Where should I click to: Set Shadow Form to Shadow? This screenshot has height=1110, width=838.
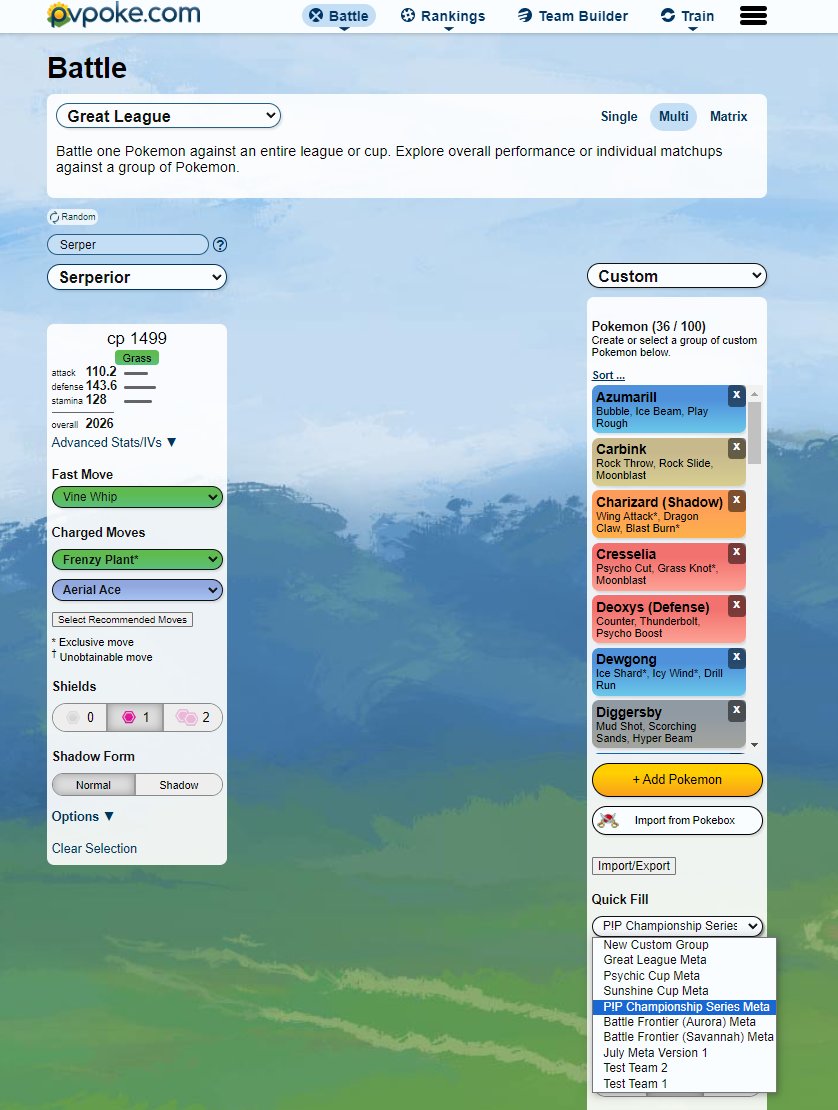tap(179, 785)
